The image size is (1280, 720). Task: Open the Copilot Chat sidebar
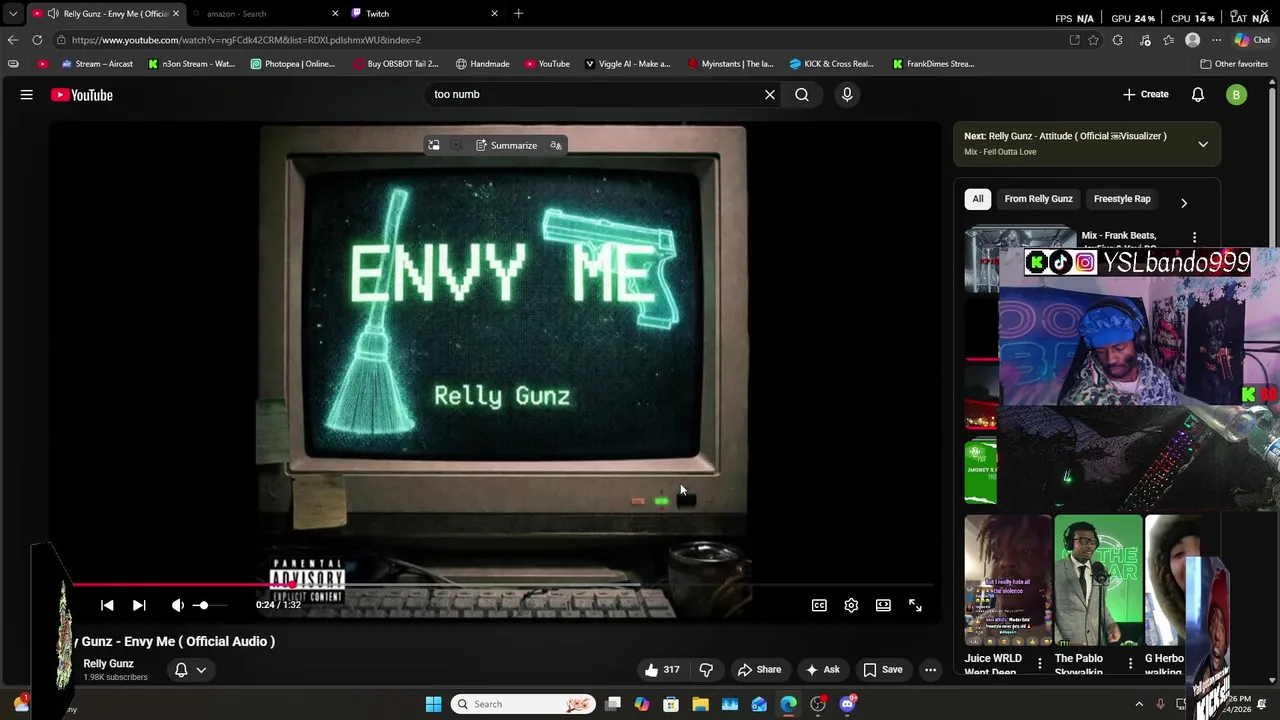[1254, 40]
